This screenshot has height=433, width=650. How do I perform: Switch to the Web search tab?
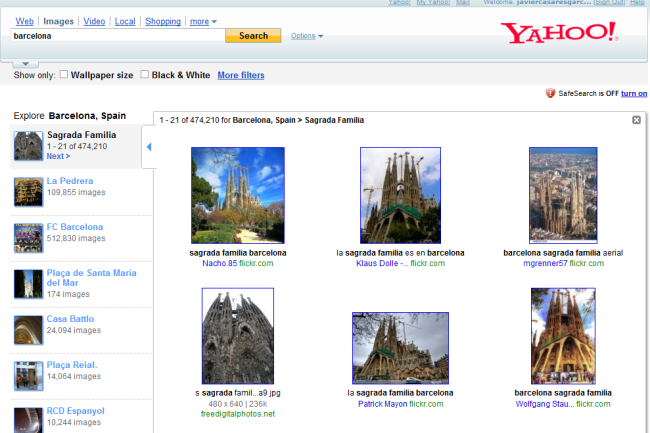pyautogui.click(x=24, y=21)
